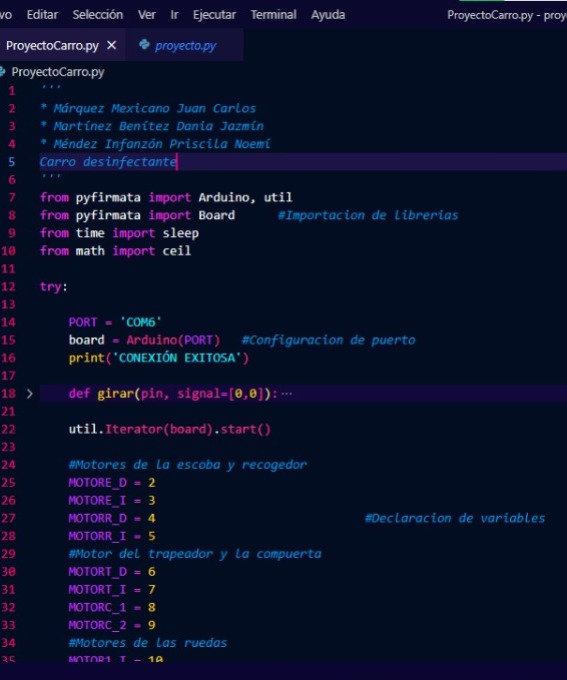Click the 'MOTORC_2 = 9' line

coord(112,625)
